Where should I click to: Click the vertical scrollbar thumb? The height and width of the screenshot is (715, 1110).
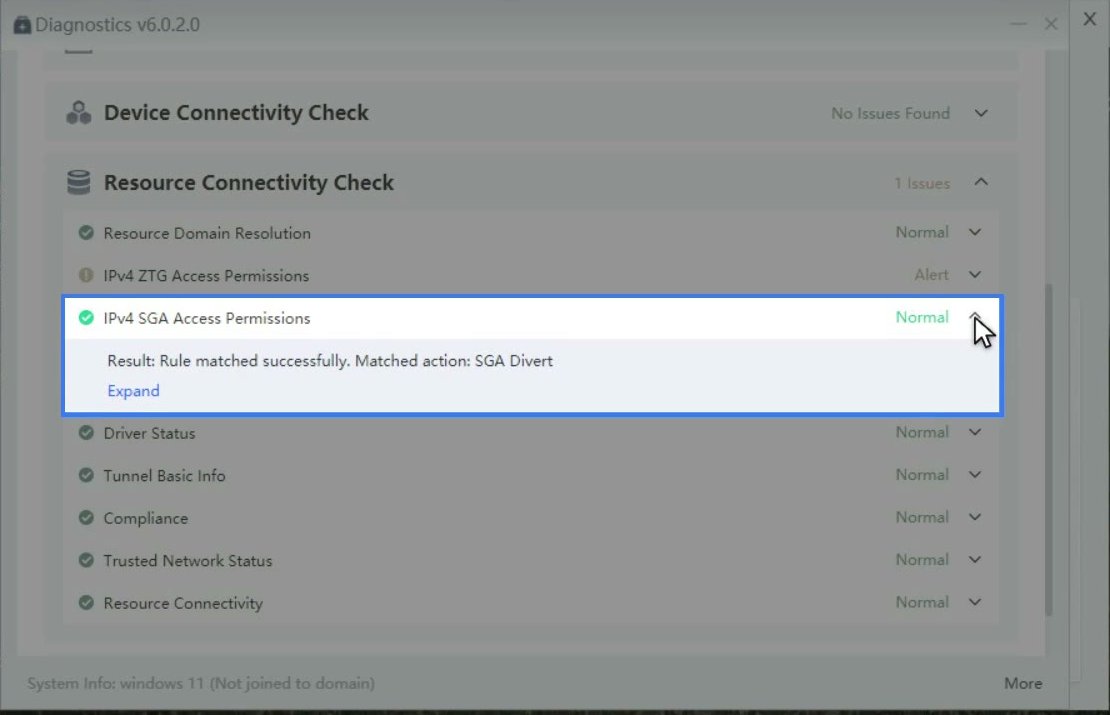tap(1048, 450)
